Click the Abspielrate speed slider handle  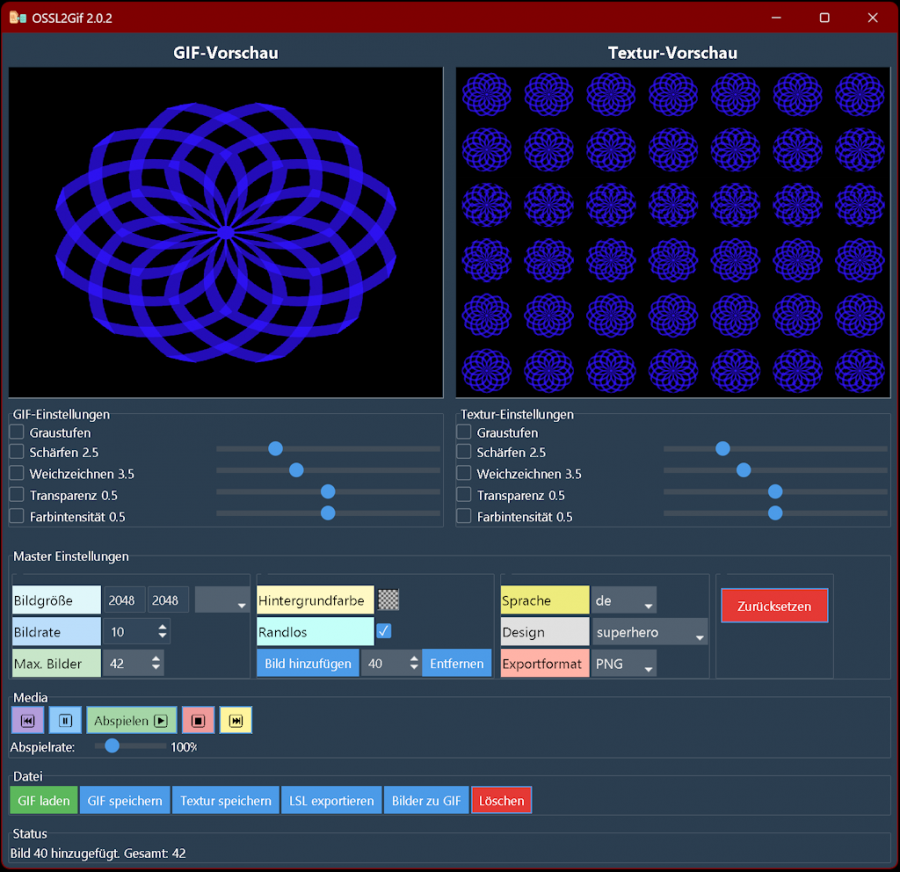[x=112, y=745]
